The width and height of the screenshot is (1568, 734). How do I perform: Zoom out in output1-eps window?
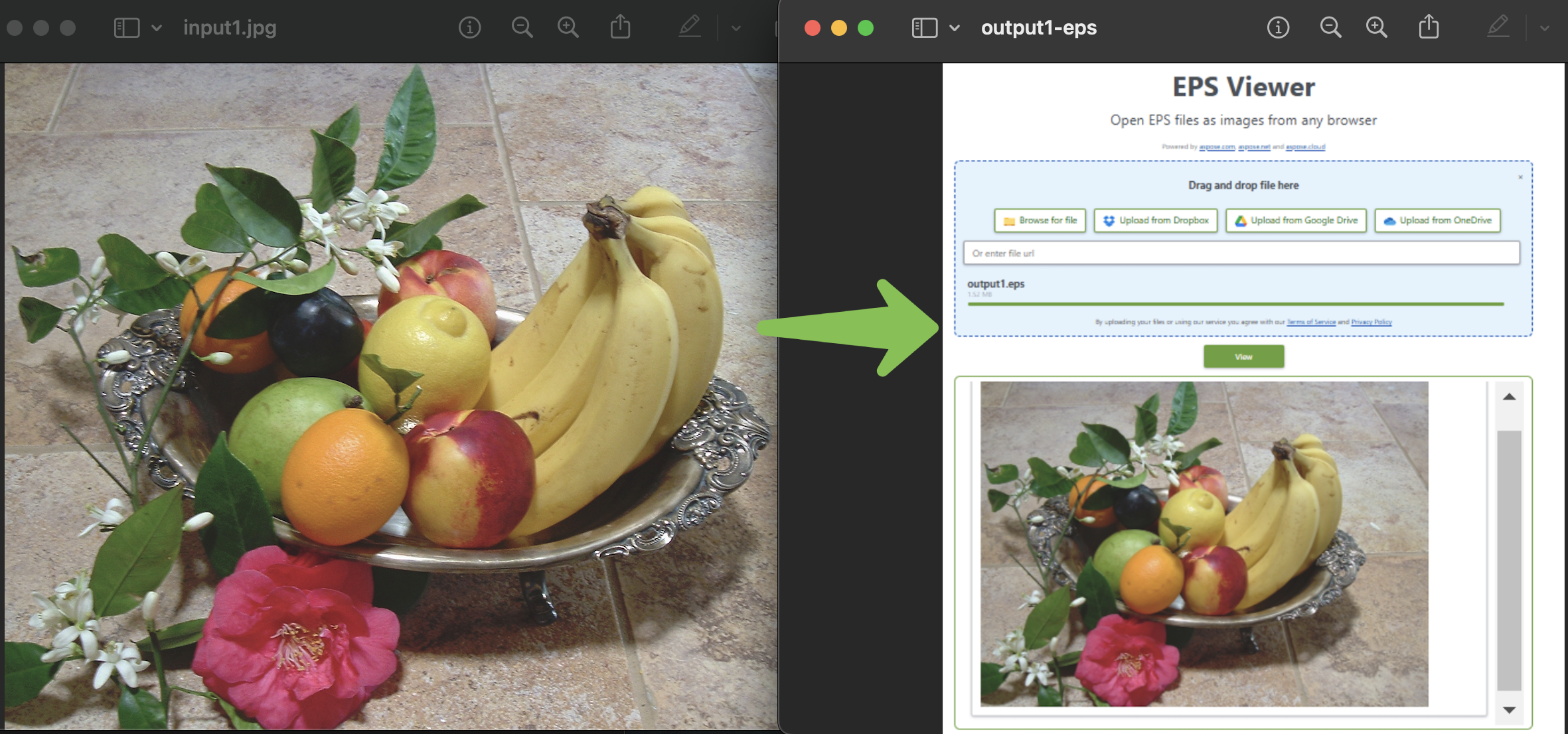[x=1330, y=27]
